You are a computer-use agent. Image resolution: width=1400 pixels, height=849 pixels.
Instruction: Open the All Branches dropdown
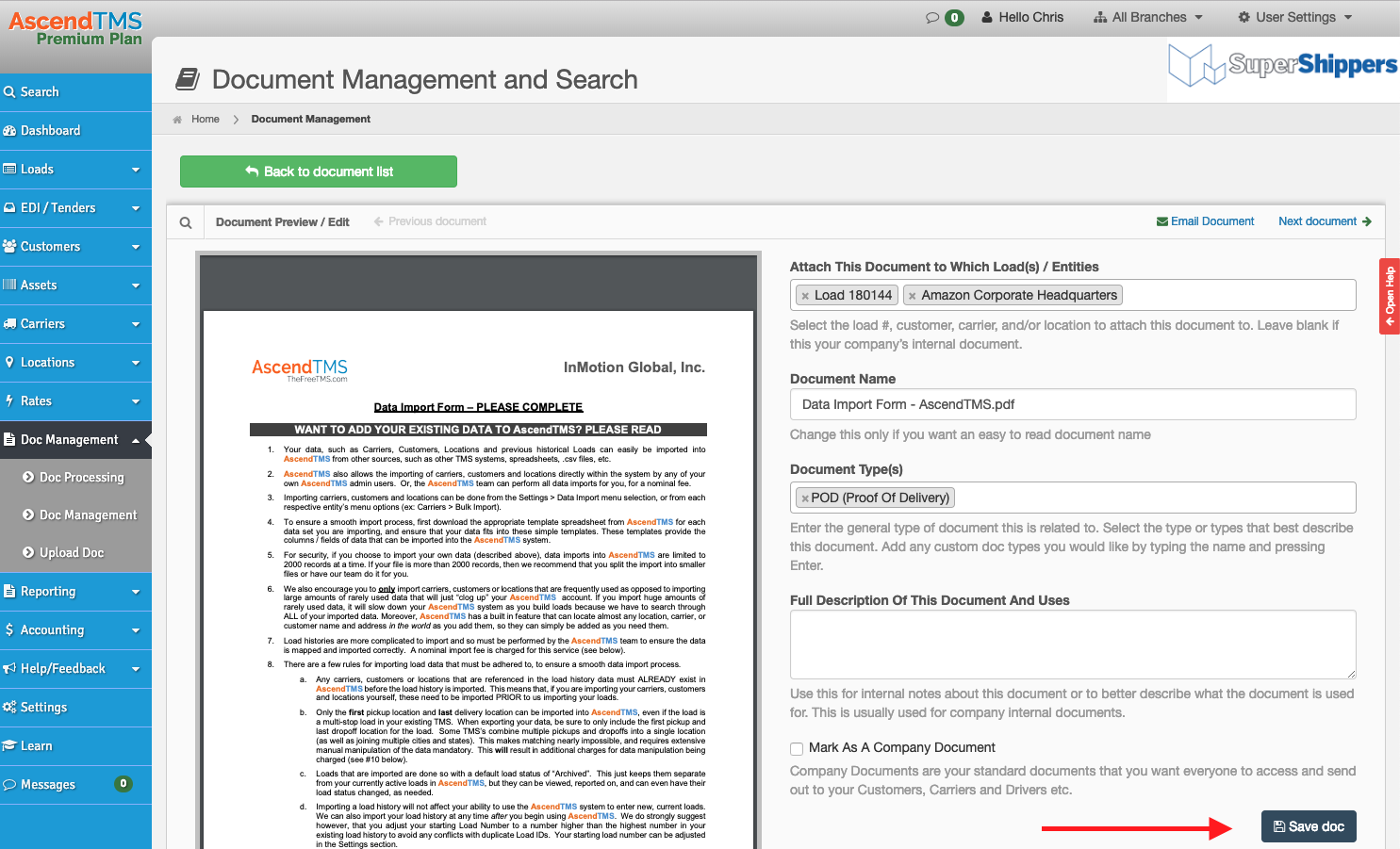tap(1148, 17)
